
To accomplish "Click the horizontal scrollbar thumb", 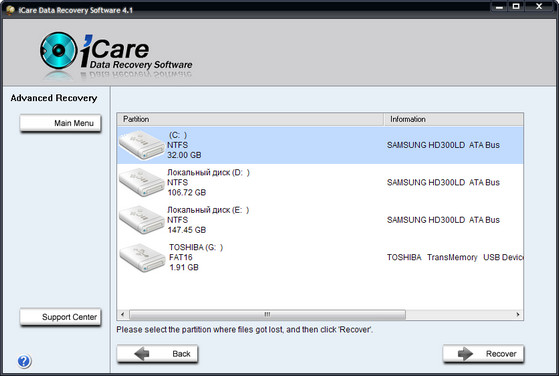I will click(x=267, y=314).
